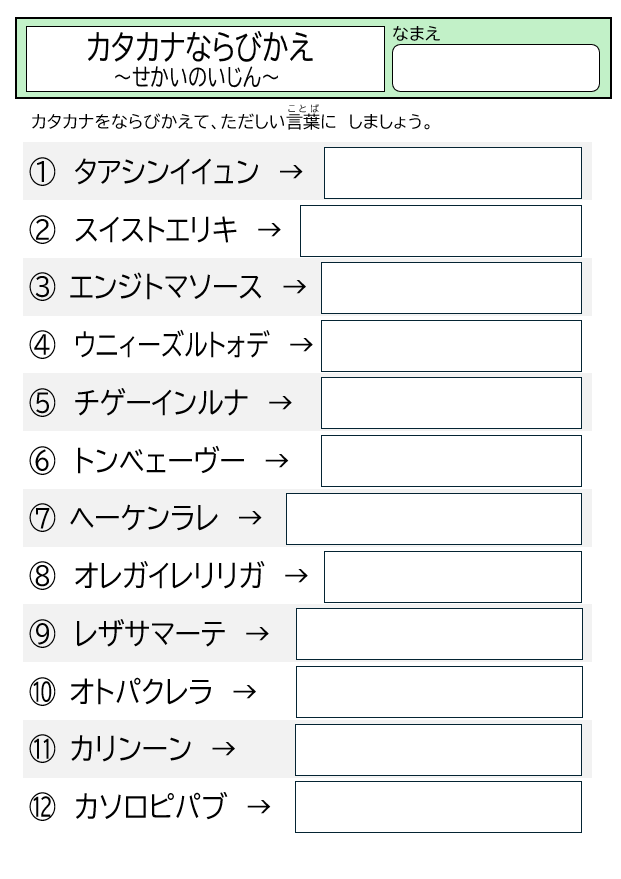Select answer box for question ⑤ チゲーインルナ
Screen dimensions: 621x879
pos(451,403)
